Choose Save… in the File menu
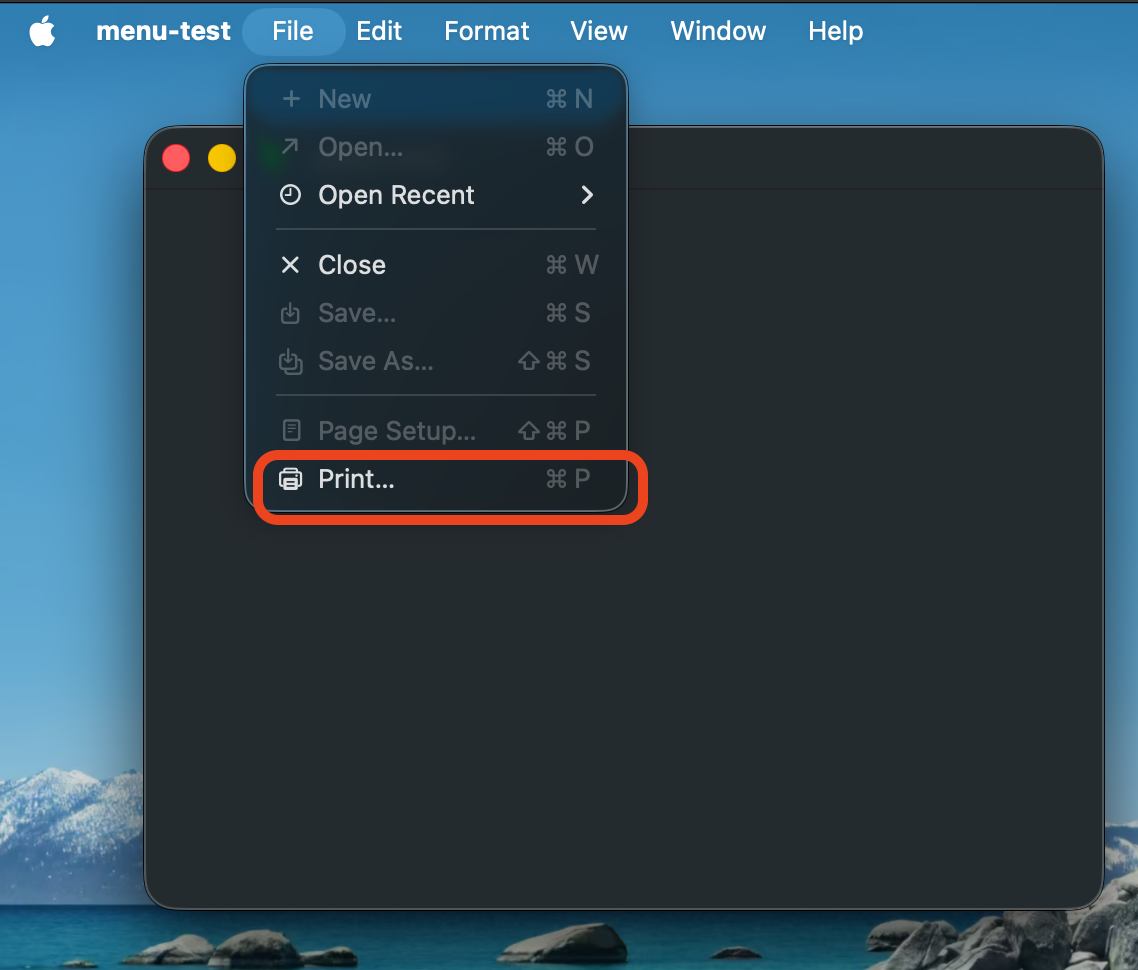 (436, 313)
